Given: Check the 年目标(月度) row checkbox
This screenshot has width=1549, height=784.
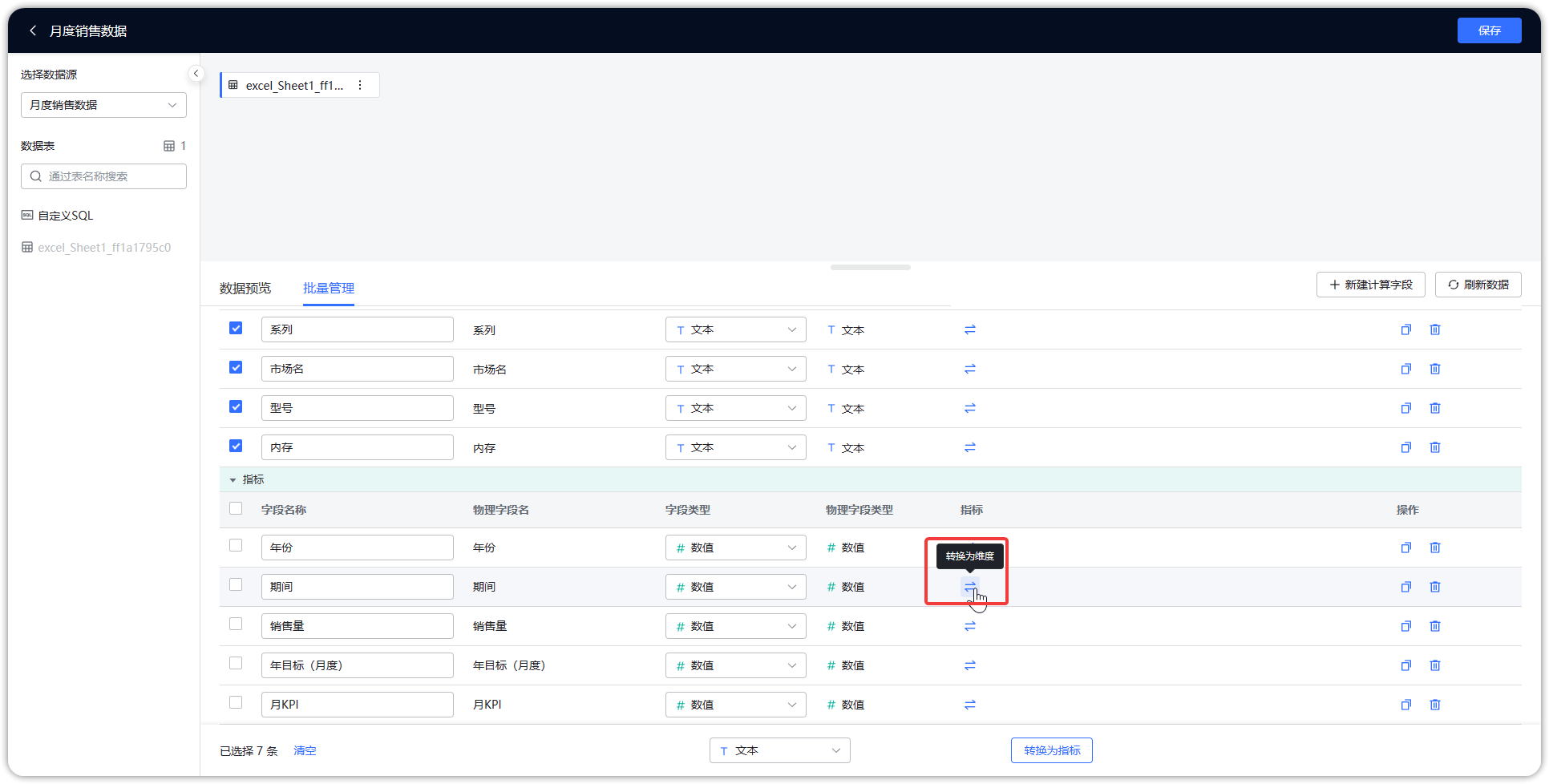Looking at the screenshot, I should pos(236,663).
